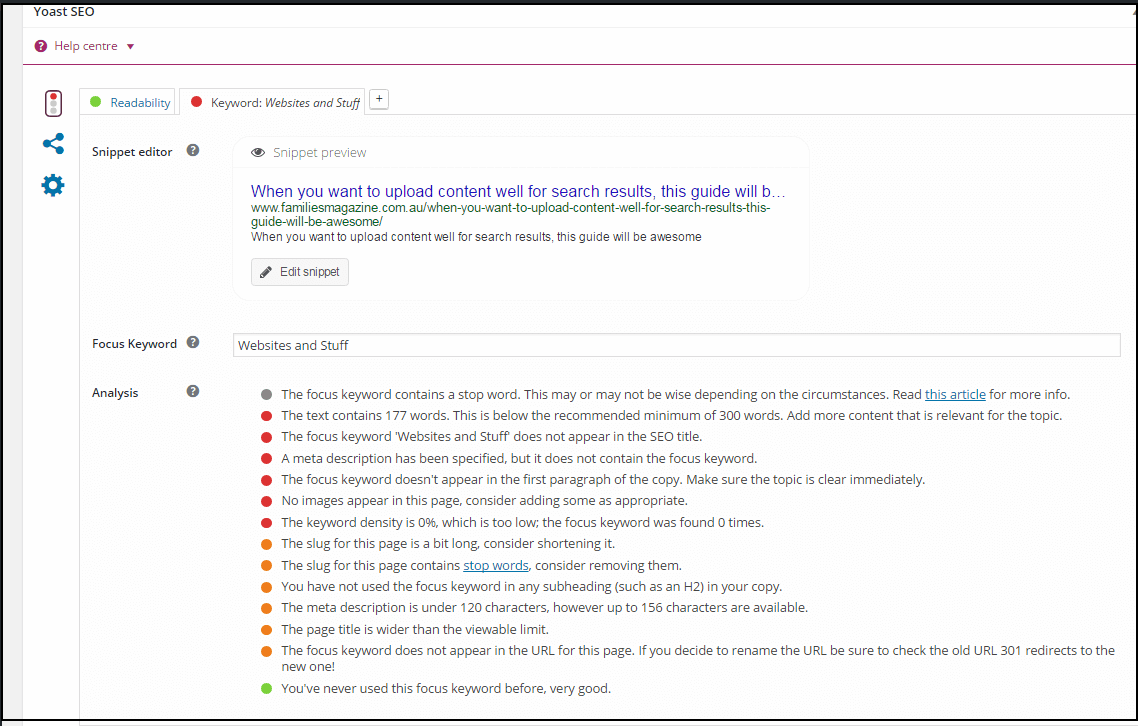Click the eye icon beside Snippet preview
1138x726 pixels.
(x=258, y=152)
